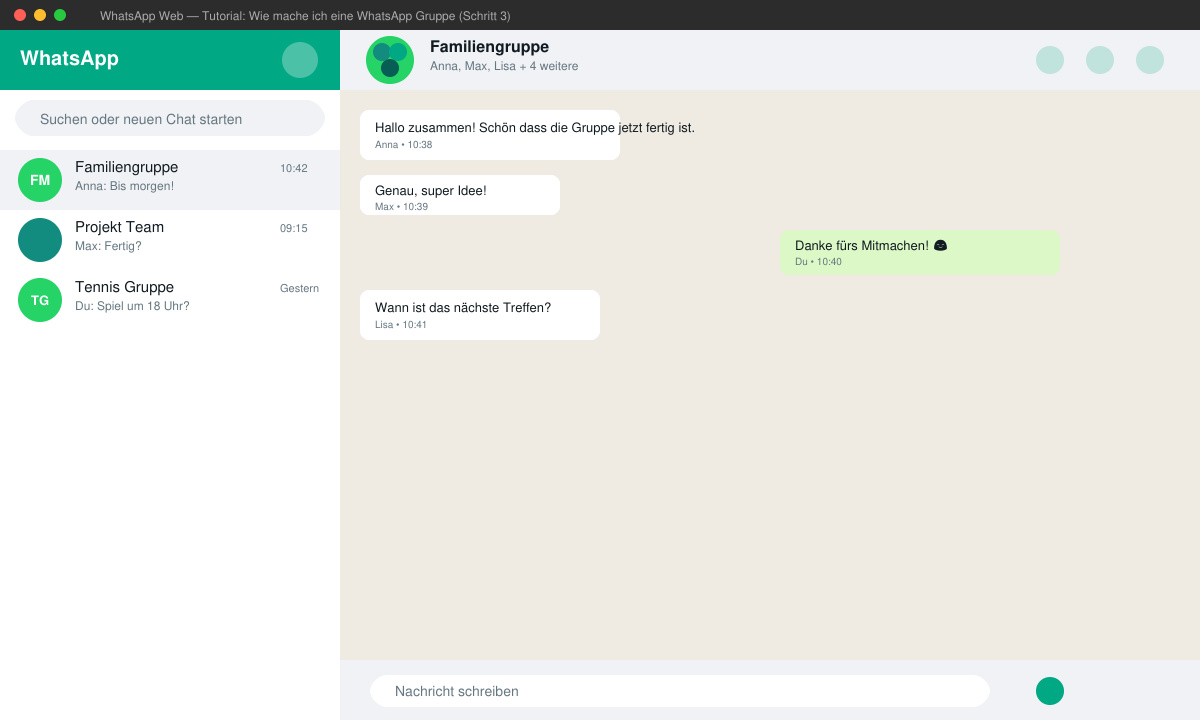Click the FM avatar in chat list
Screen dimensions: 1200x720
pyautogui.click(x=40, y=180)
